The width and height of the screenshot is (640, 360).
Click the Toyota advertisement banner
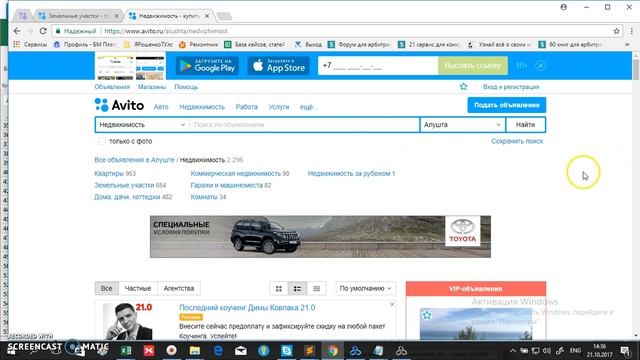320,237
